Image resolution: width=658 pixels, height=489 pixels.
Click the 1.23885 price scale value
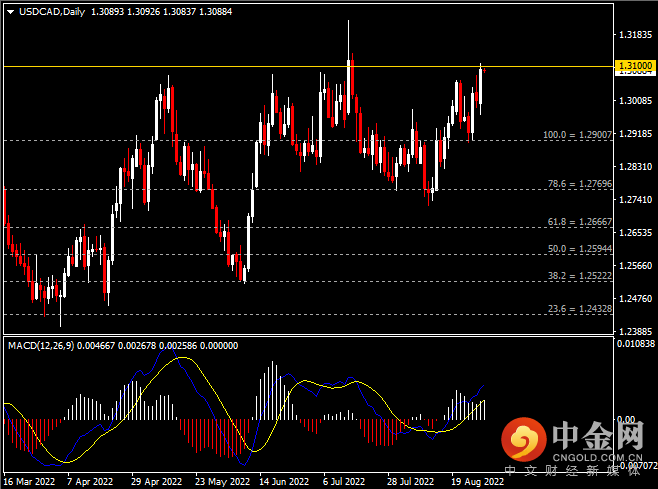pyautogui.click(x=636, y=332)
